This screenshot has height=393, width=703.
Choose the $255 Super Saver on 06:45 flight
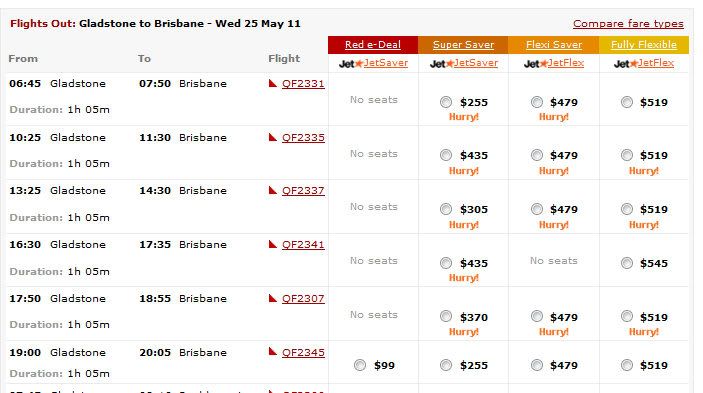[446, 102]
